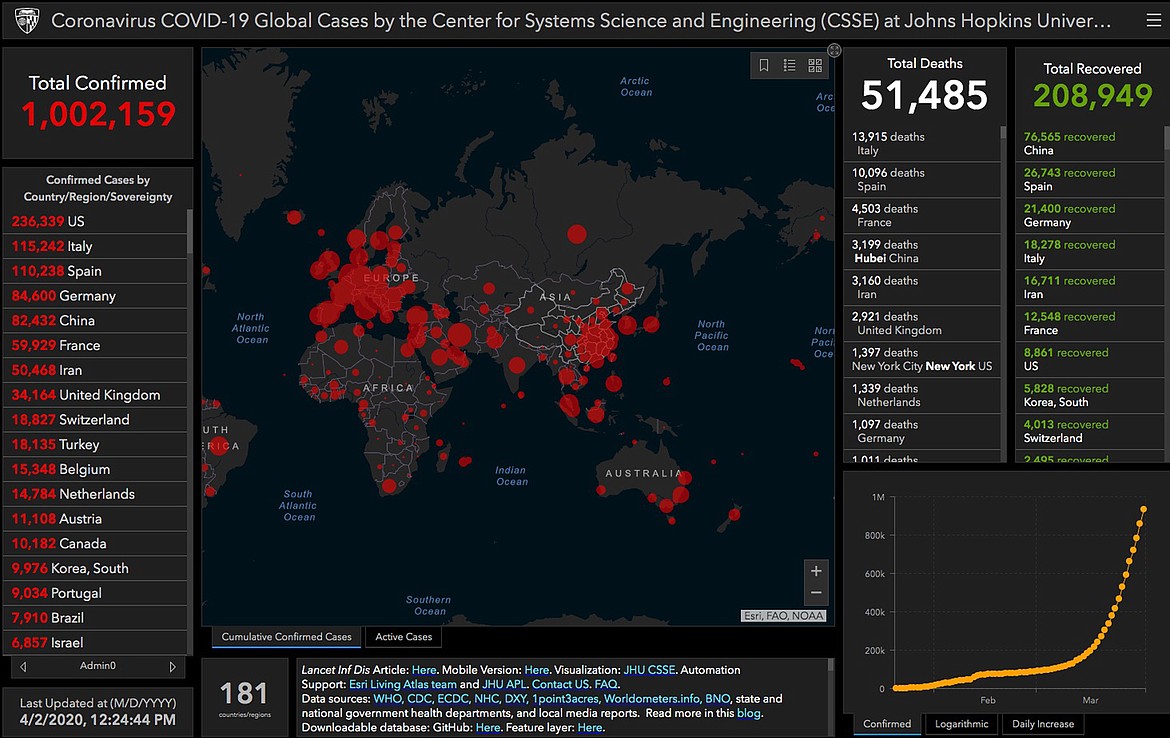Screen dimensions: 1170x738
Task: Switch to the Active Cases tab
Action: coord(404,637)
